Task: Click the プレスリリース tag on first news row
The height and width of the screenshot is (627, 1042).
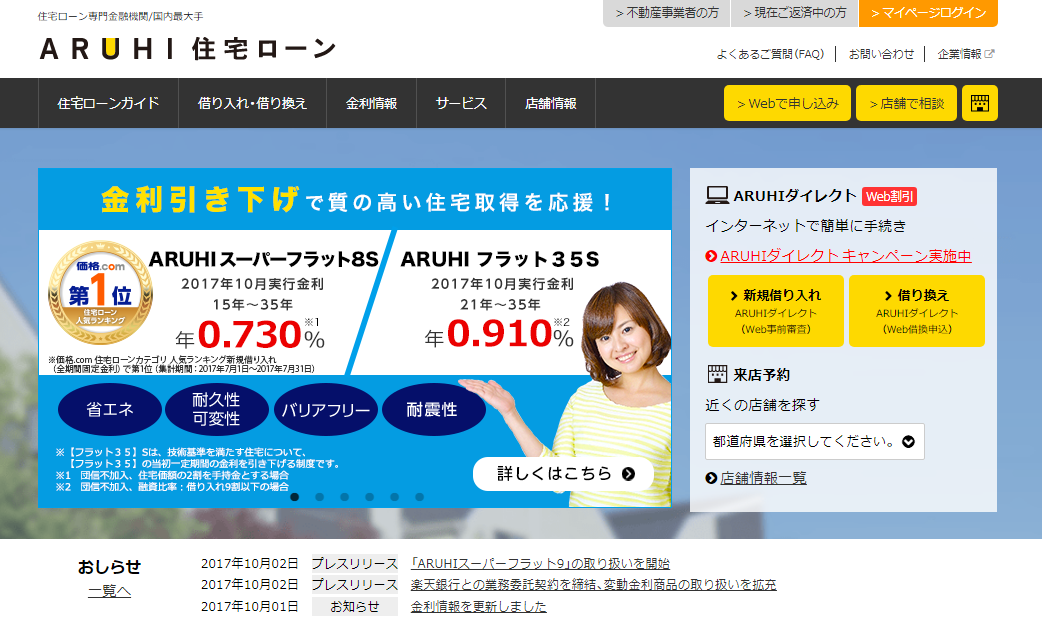Action: click(x=355, y=563)
